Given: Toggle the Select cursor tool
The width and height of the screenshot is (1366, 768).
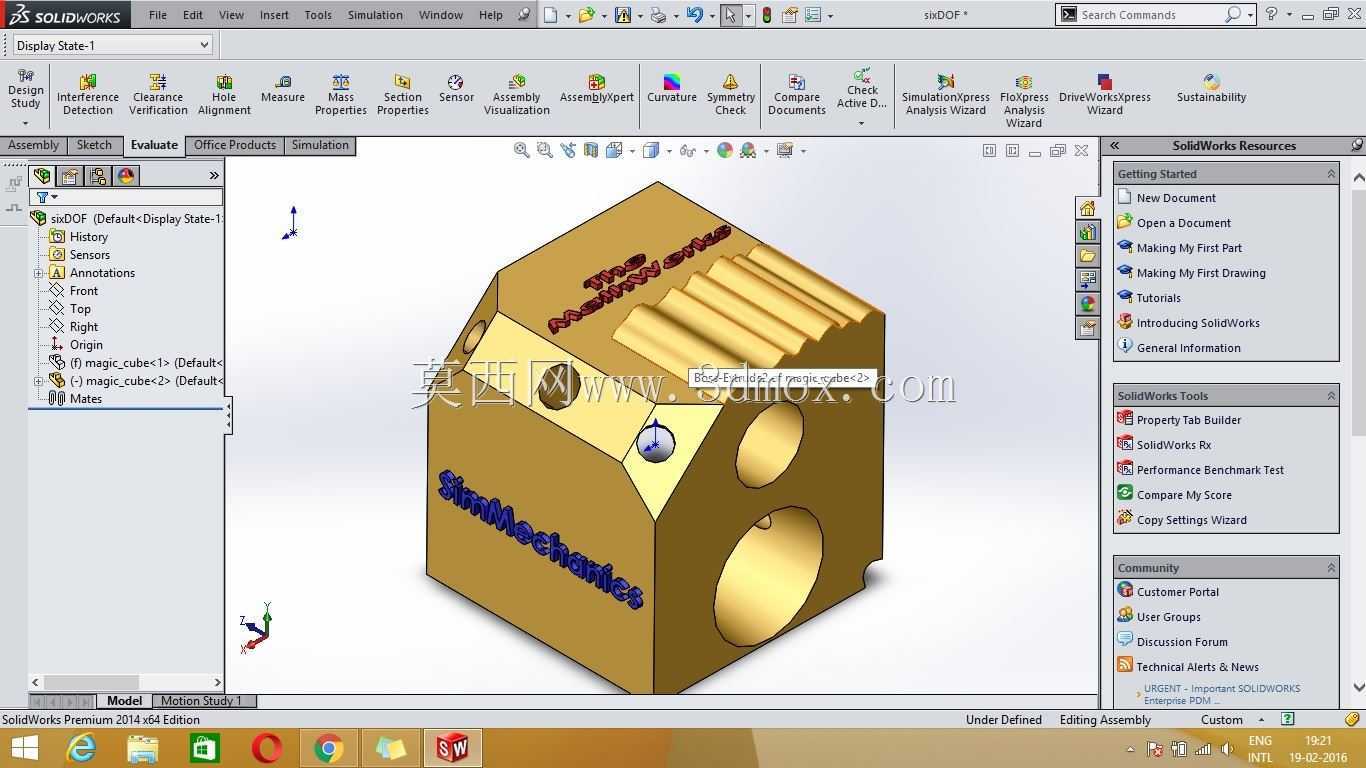Looking at the screenshot, I should click(732, 15).
